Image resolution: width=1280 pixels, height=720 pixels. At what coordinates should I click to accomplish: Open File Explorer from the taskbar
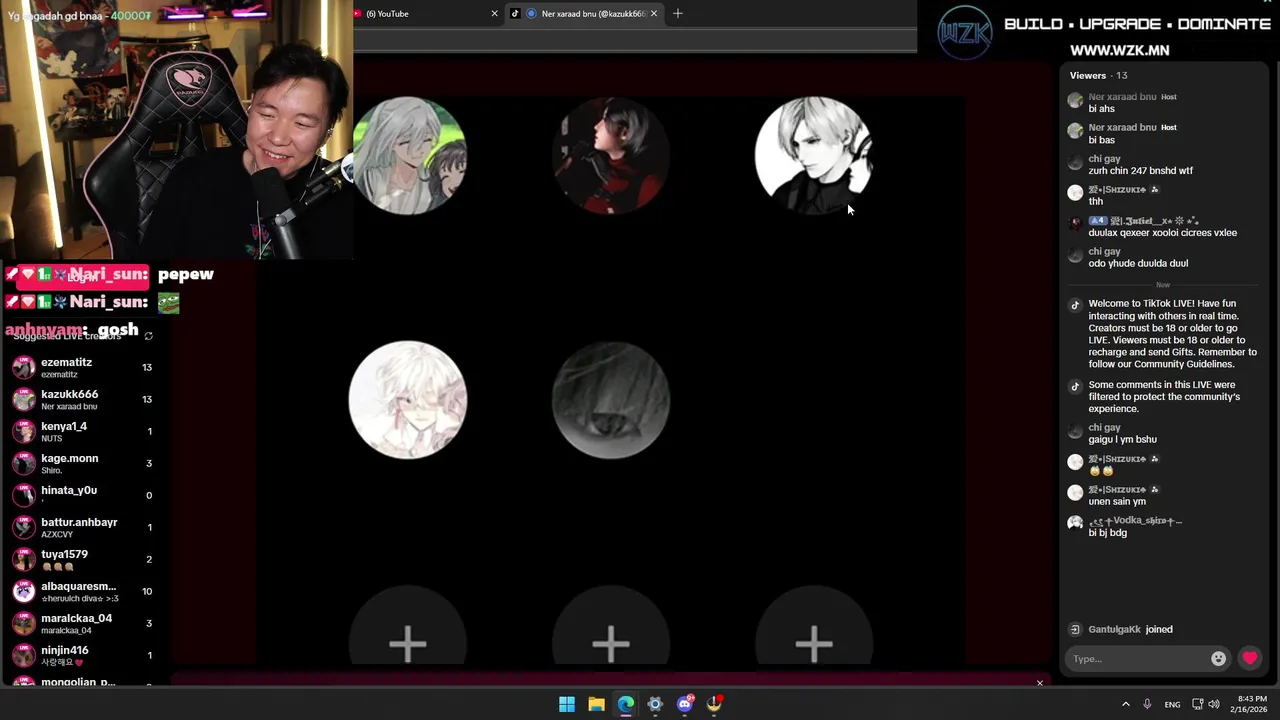click(596, 704)
